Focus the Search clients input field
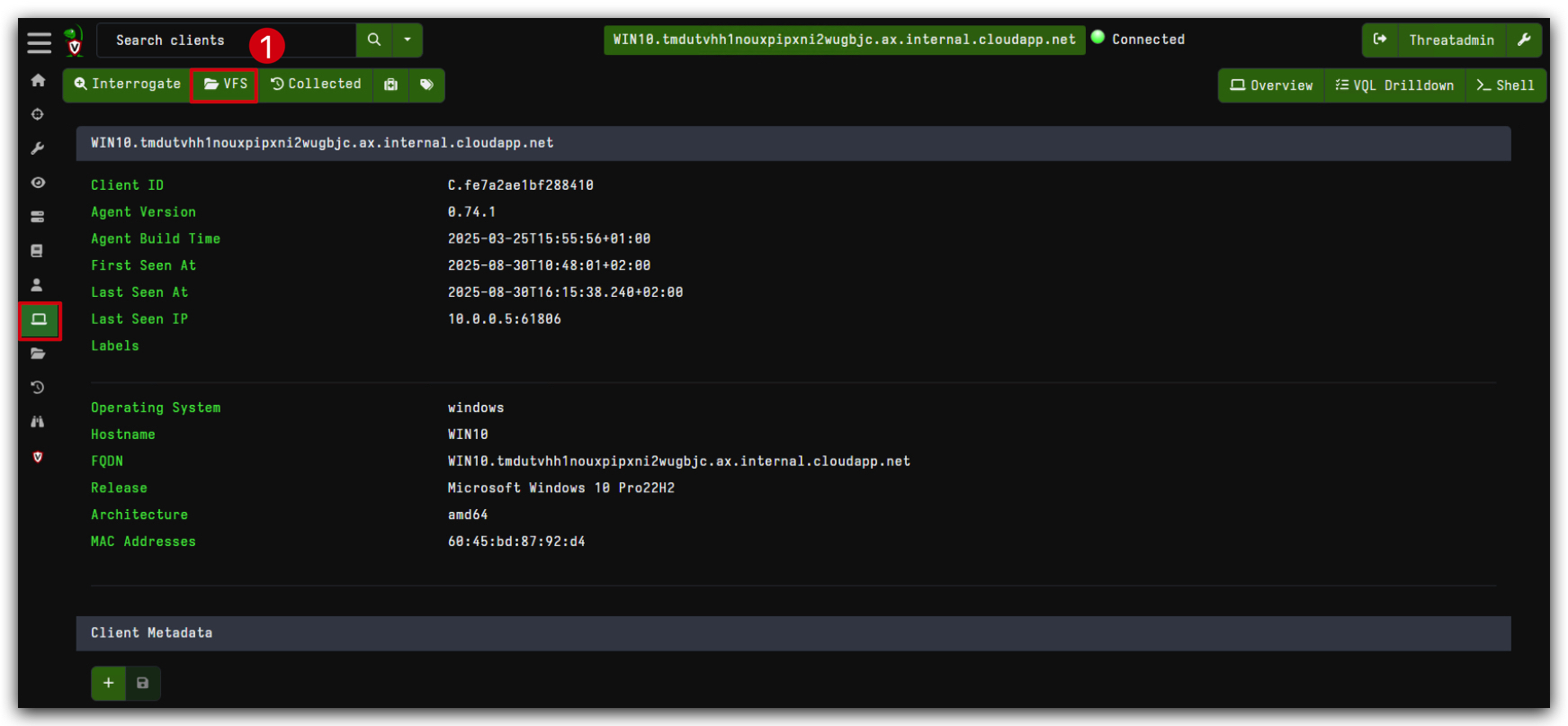The image size is (1568, 726). point(227,40)
